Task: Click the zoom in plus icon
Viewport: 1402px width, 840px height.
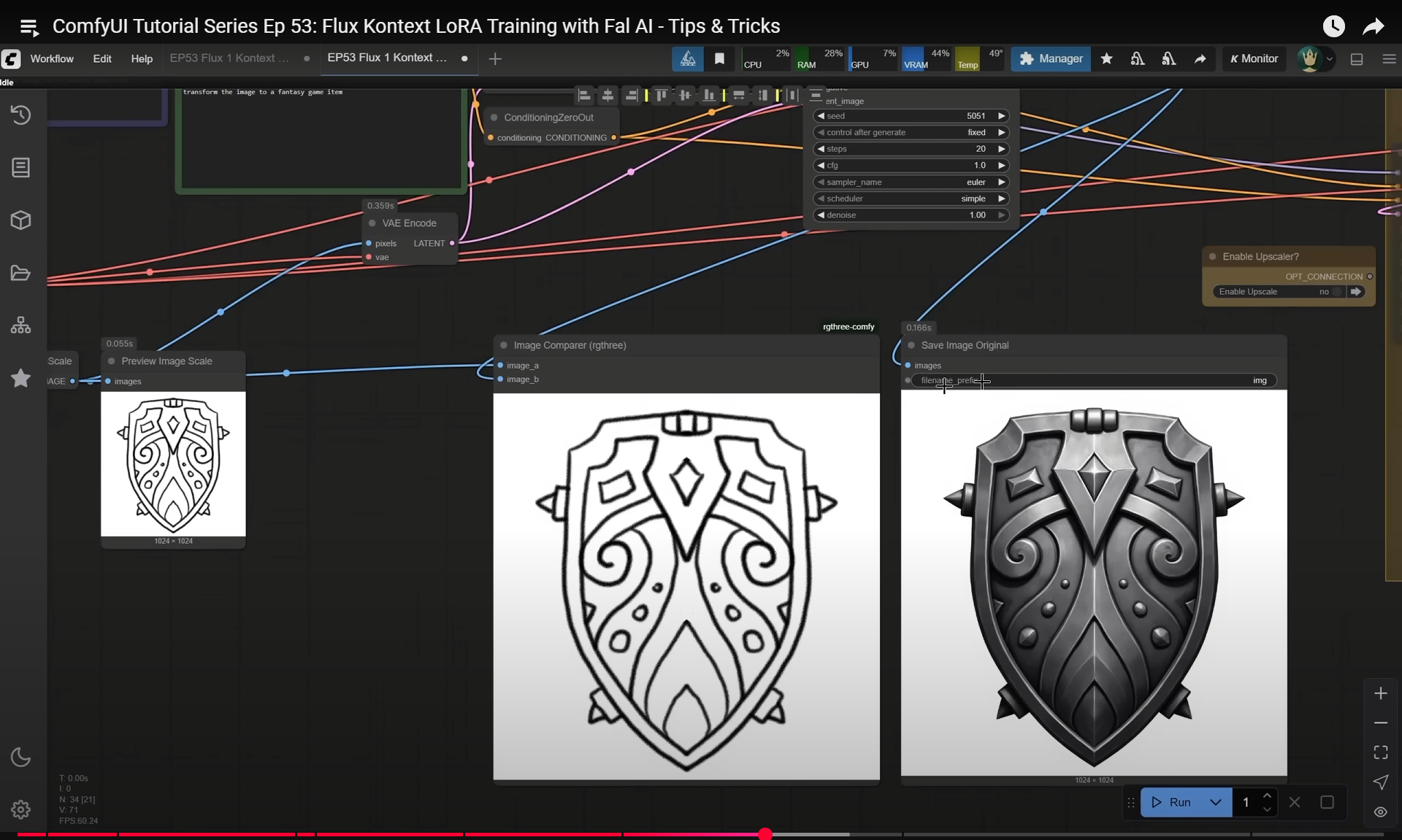Action: pos(1380,693)
